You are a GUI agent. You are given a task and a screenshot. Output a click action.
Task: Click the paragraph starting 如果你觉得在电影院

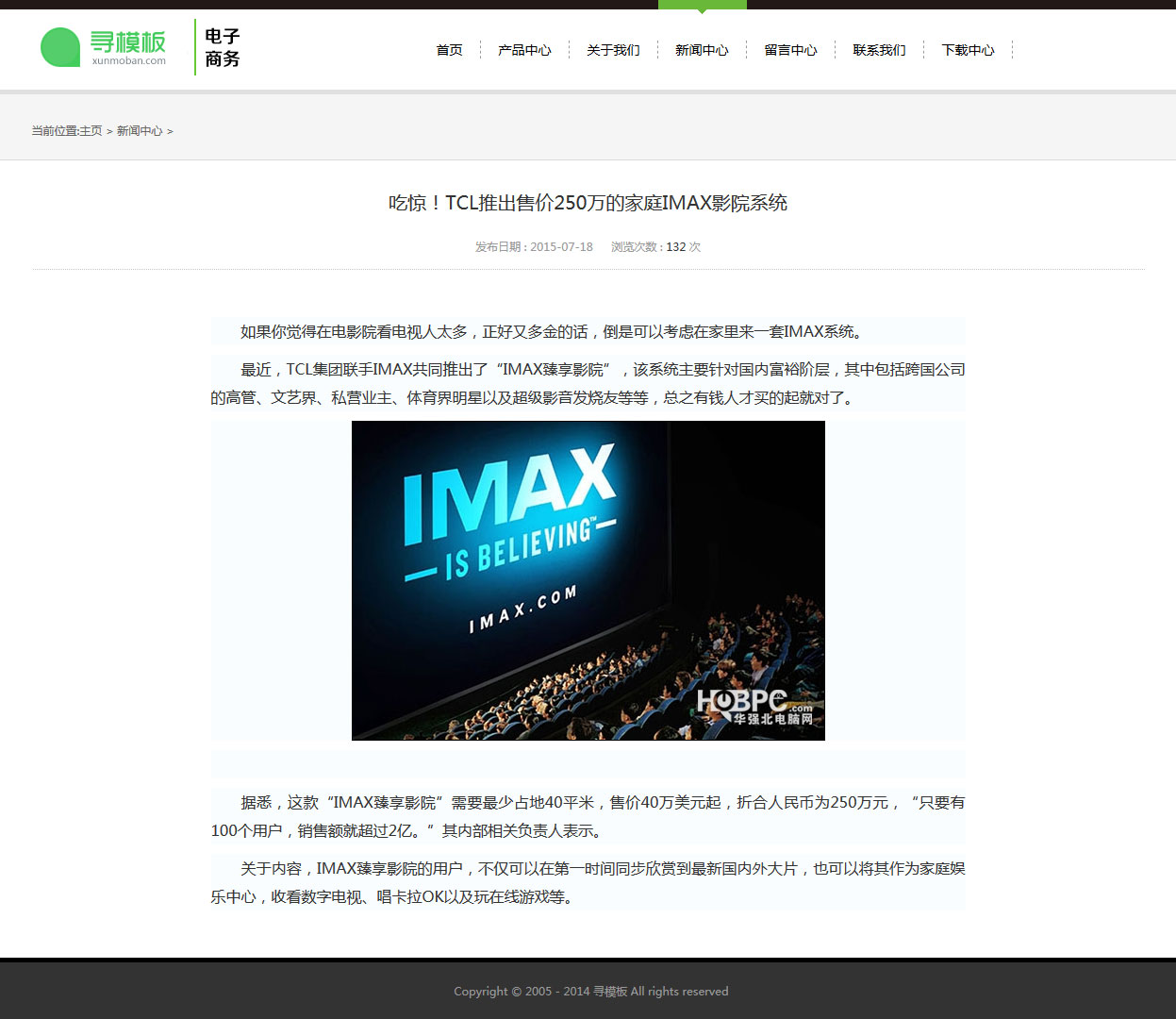pyautogui.click(x=588, y=332)
